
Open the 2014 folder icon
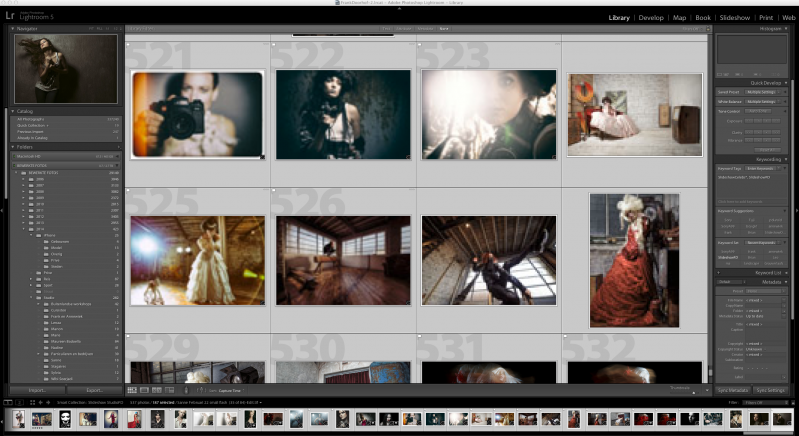click(31, 229)
